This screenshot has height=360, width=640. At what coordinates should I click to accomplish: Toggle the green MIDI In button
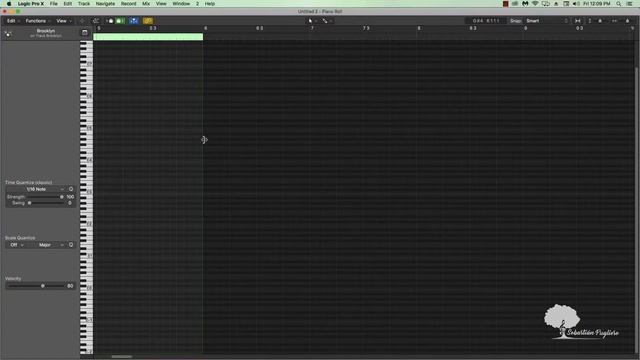click(x=120, y=21)
